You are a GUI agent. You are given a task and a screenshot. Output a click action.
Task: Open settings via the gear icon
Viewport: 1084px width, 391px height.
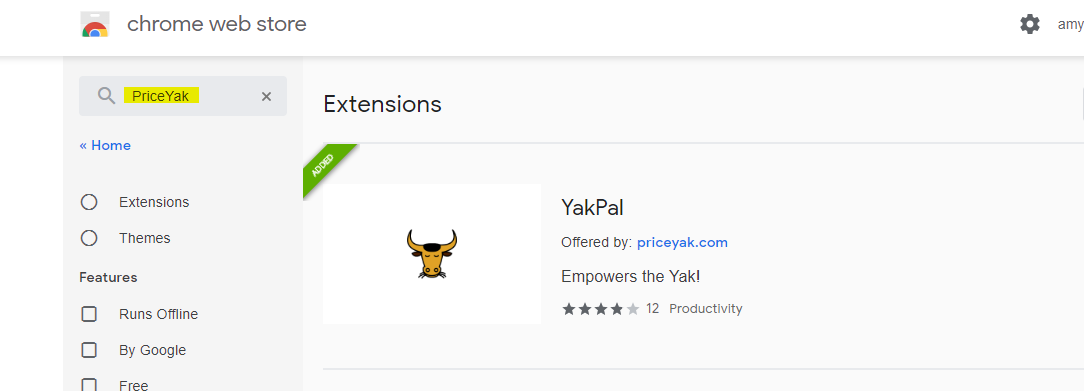coord(1030,25)
